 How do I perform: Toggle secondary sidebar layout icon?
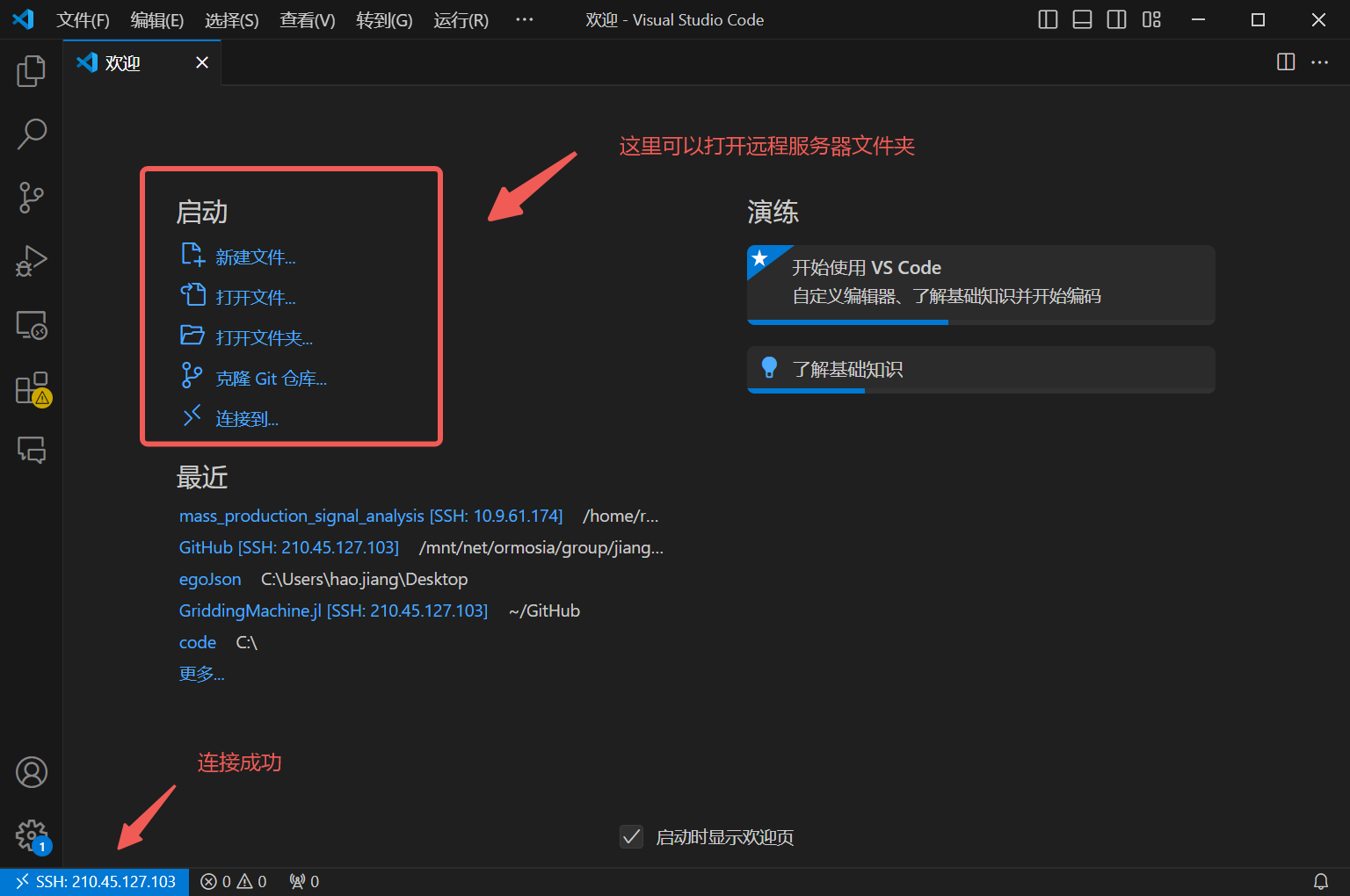click(1116, 19)
